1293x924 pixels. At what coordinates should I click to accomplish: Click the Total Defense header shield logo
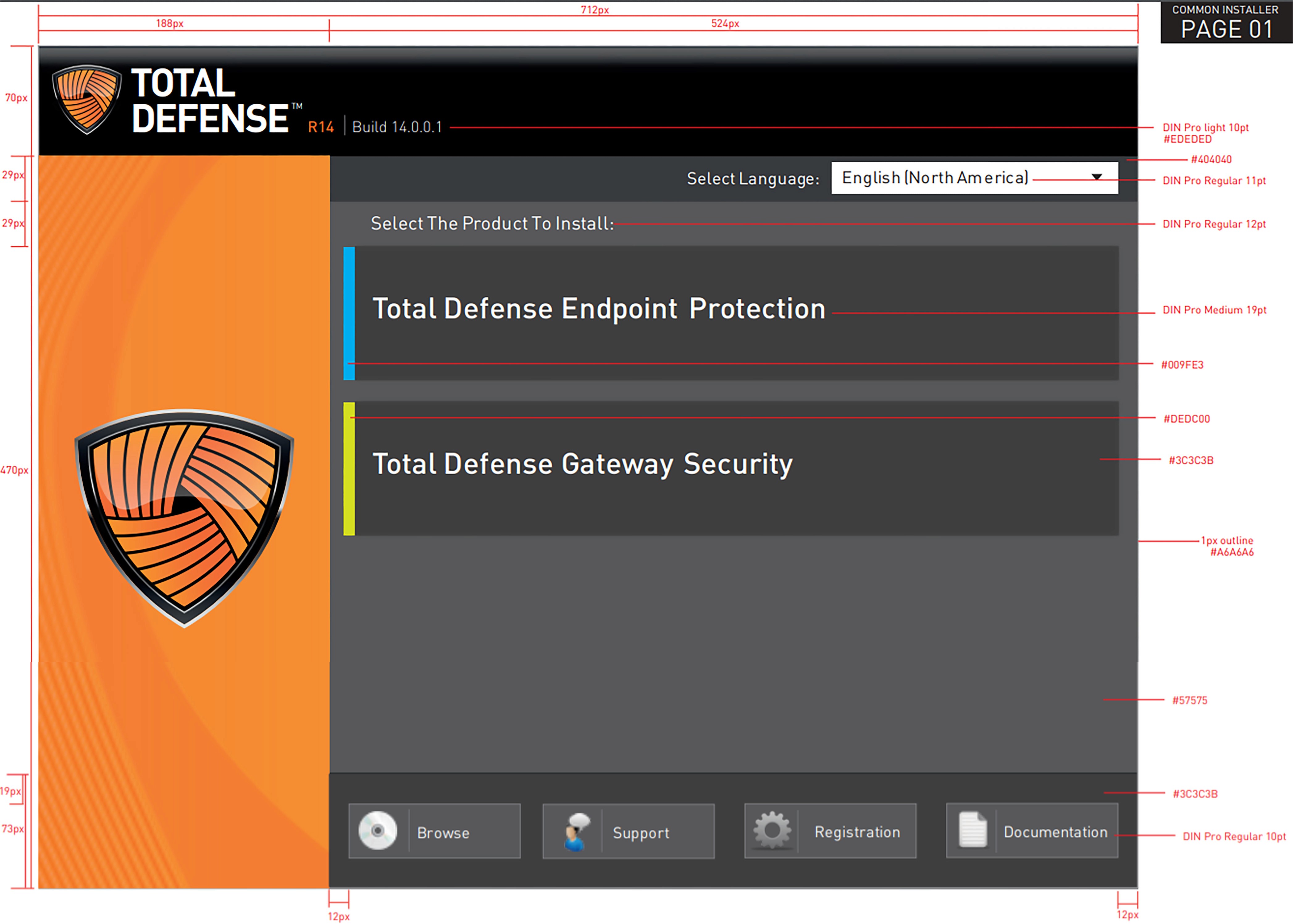86,100
